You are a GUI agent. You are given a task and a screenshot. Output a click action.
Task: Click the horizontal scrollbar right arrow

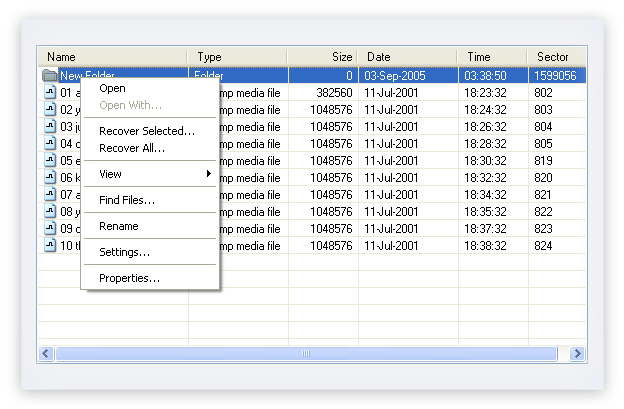pos(577,353)
